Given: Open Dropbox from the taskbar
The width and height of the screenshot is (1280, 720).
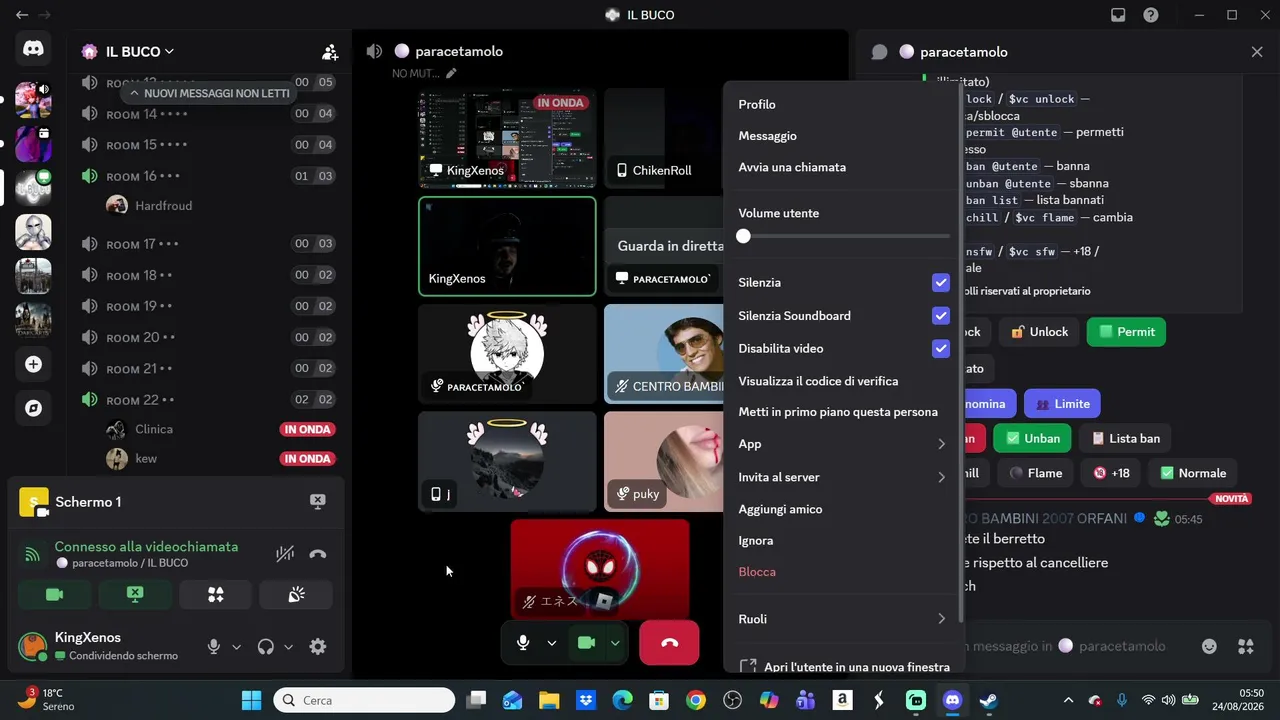Looking at the screenshot, I should (x=586, y=700).
